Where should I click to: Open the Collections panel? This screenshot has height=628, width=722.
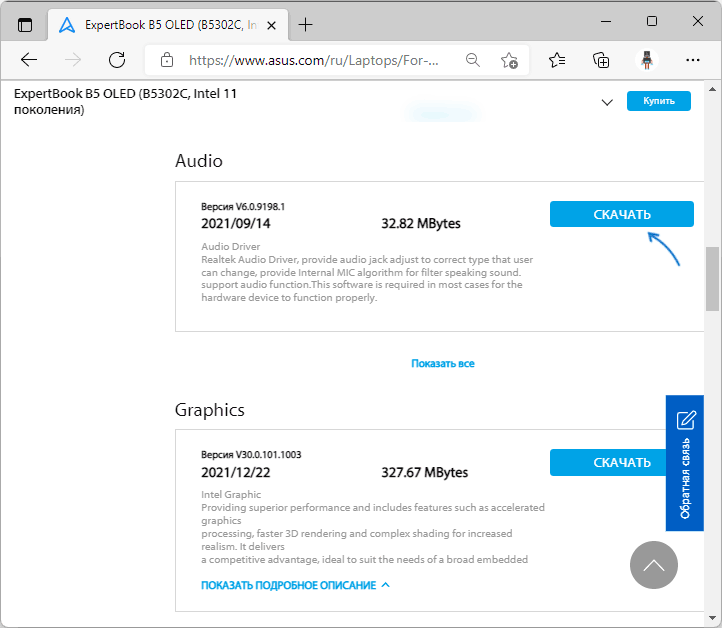coord(601,60)
